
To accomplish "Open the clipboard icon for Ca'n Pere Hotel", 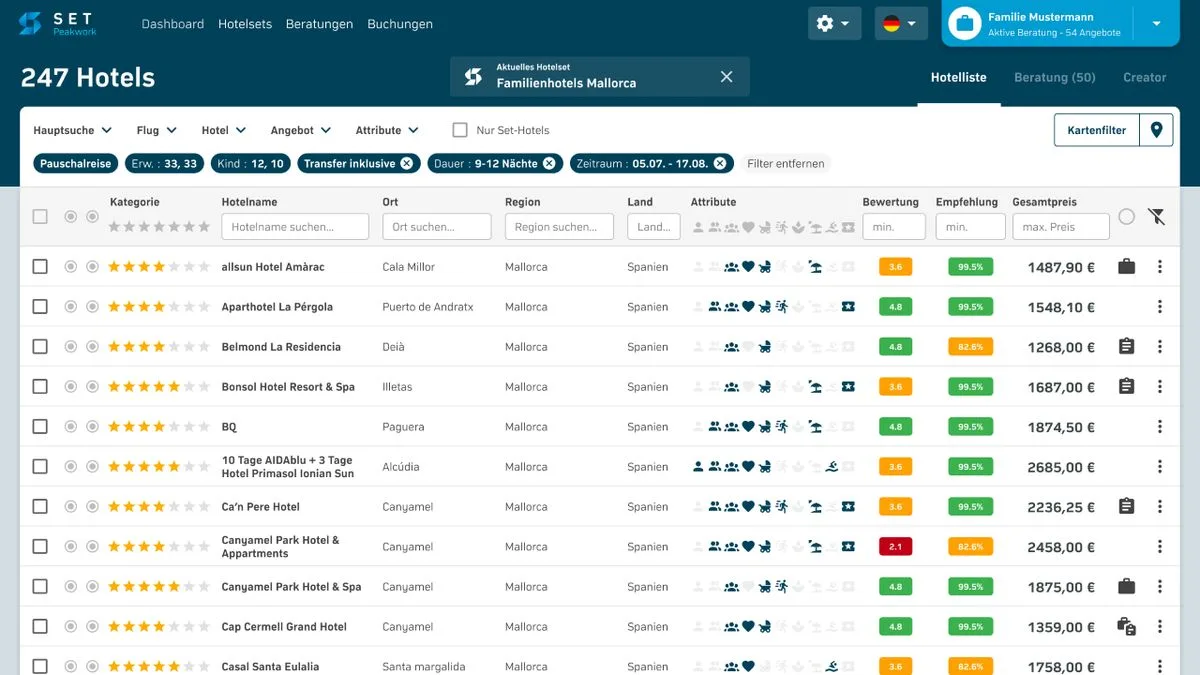I will [1126, 506].
